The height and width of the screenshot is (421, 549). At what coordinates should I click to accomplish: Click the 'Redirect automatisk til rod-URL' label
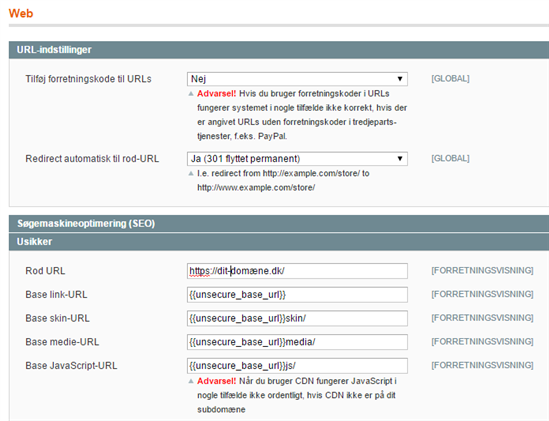[92, 159]
